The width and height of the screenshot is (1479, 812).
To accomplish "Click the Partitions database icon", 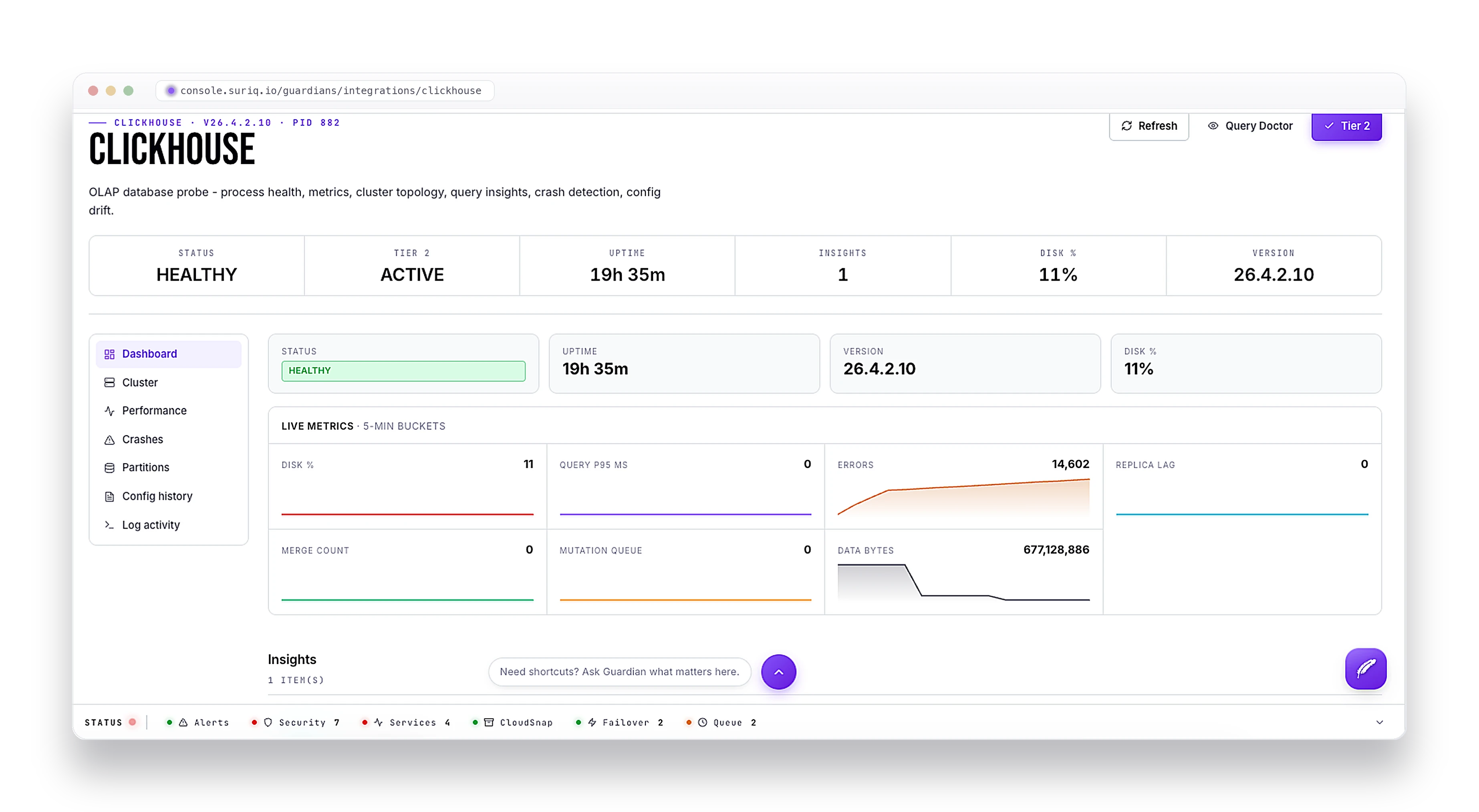I will (x=109, y=468).
